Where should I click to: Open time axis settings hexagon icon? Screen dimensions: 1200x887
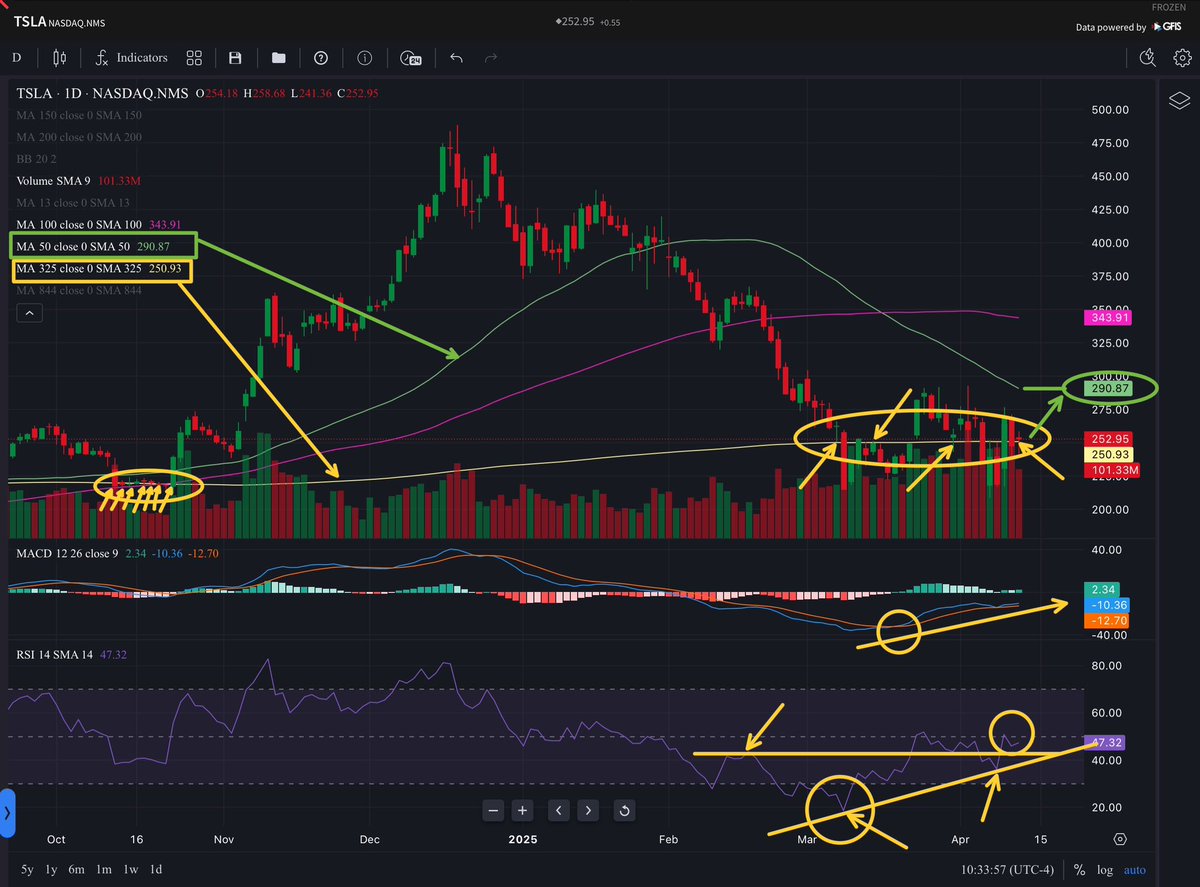click(1119, 839)
